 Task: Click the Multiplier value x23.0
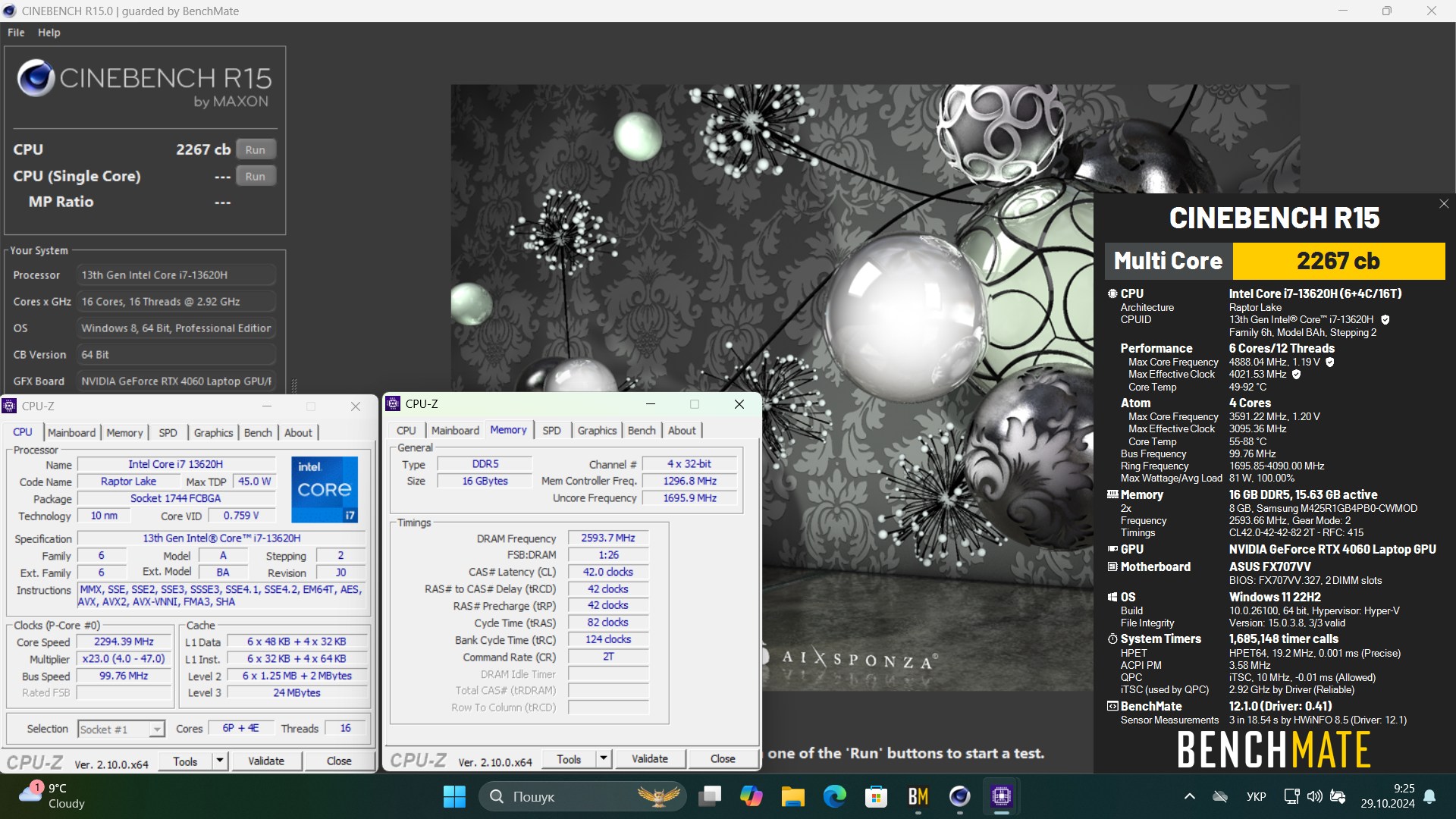pos(124,659)
